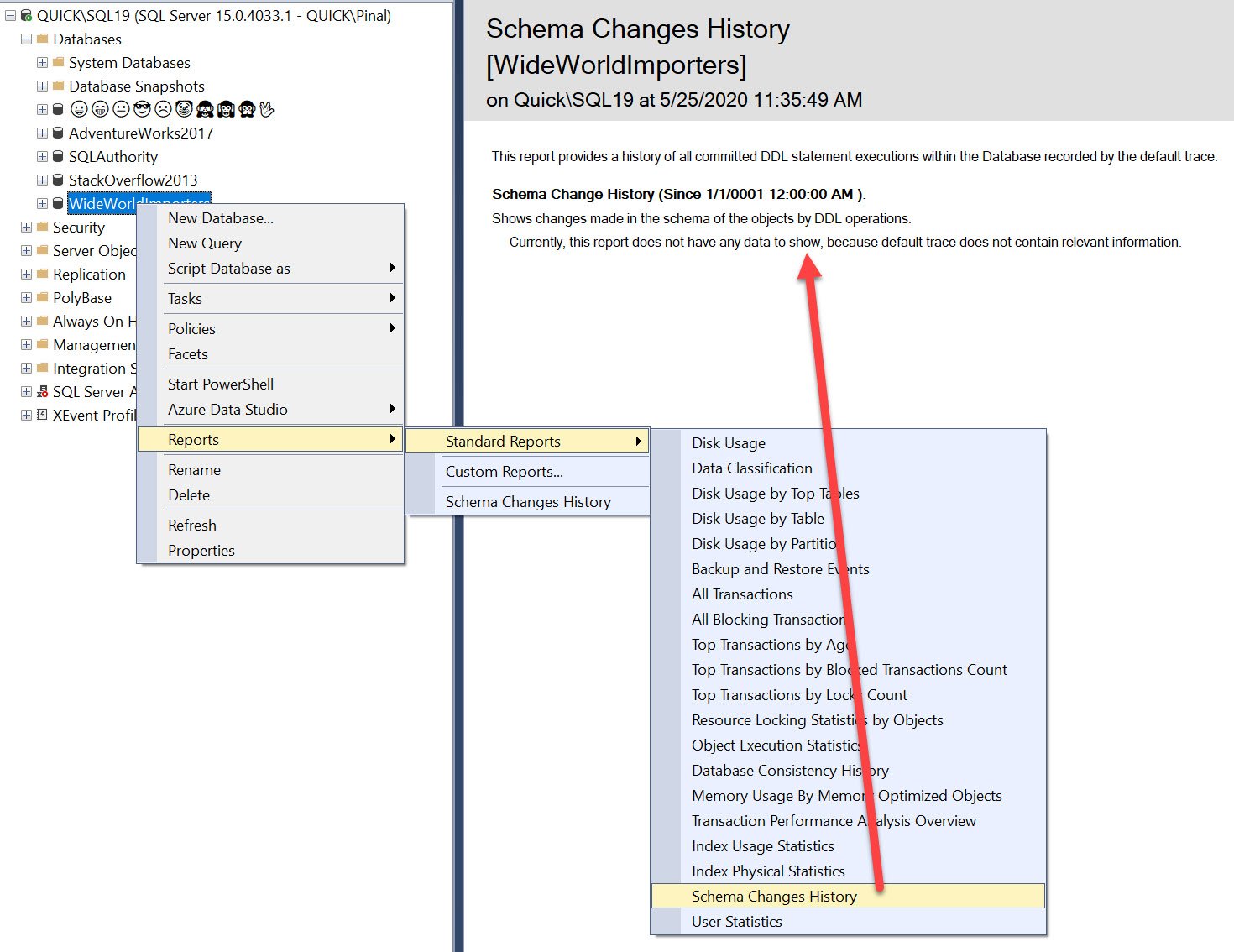Open the User Statistics report

click(x=848, y=922)
